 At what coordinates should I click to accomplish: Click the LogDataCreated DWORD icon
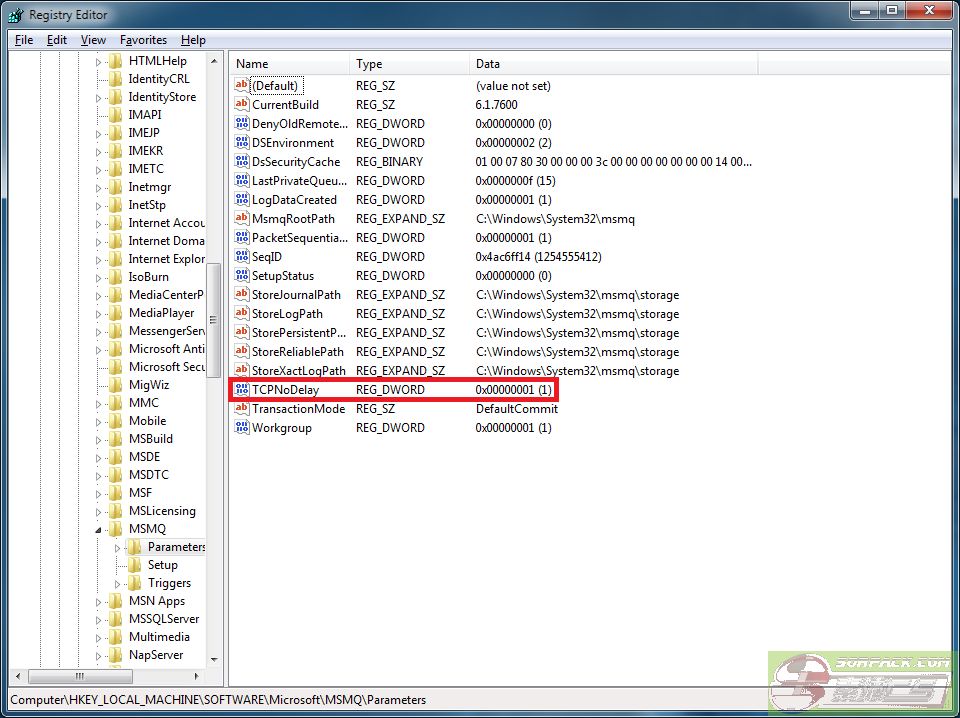(x=242, y=200)
